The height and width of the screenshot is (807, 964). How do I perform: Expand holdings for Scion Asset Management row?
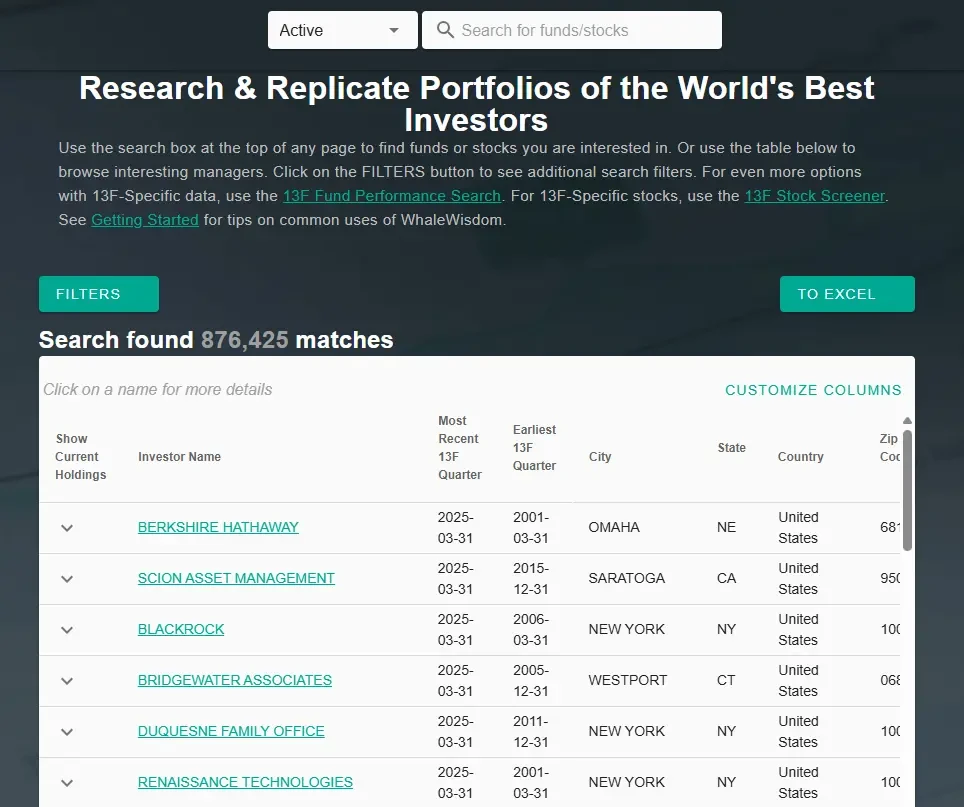coord(67,579)
